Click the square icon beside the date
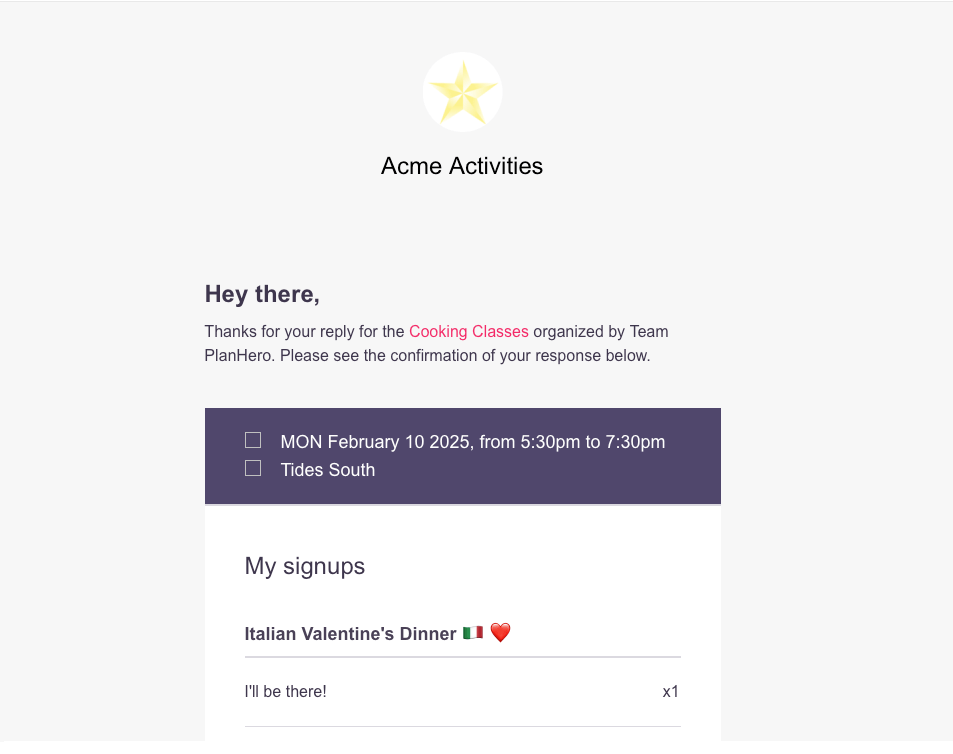Viewport: 953px width, 754px height. pyautogui.click(x=253, y=440)
